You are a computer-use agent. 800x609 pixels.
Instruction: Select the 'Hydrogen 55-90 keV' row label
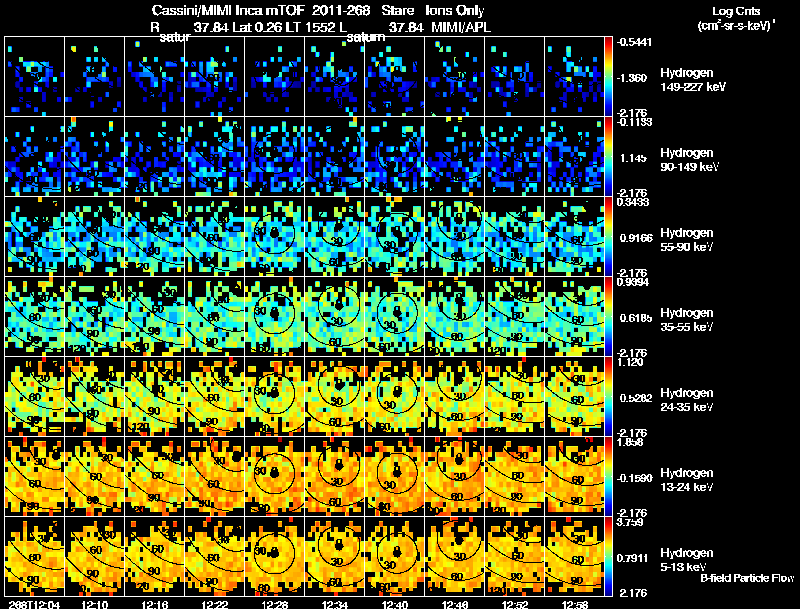687,240
